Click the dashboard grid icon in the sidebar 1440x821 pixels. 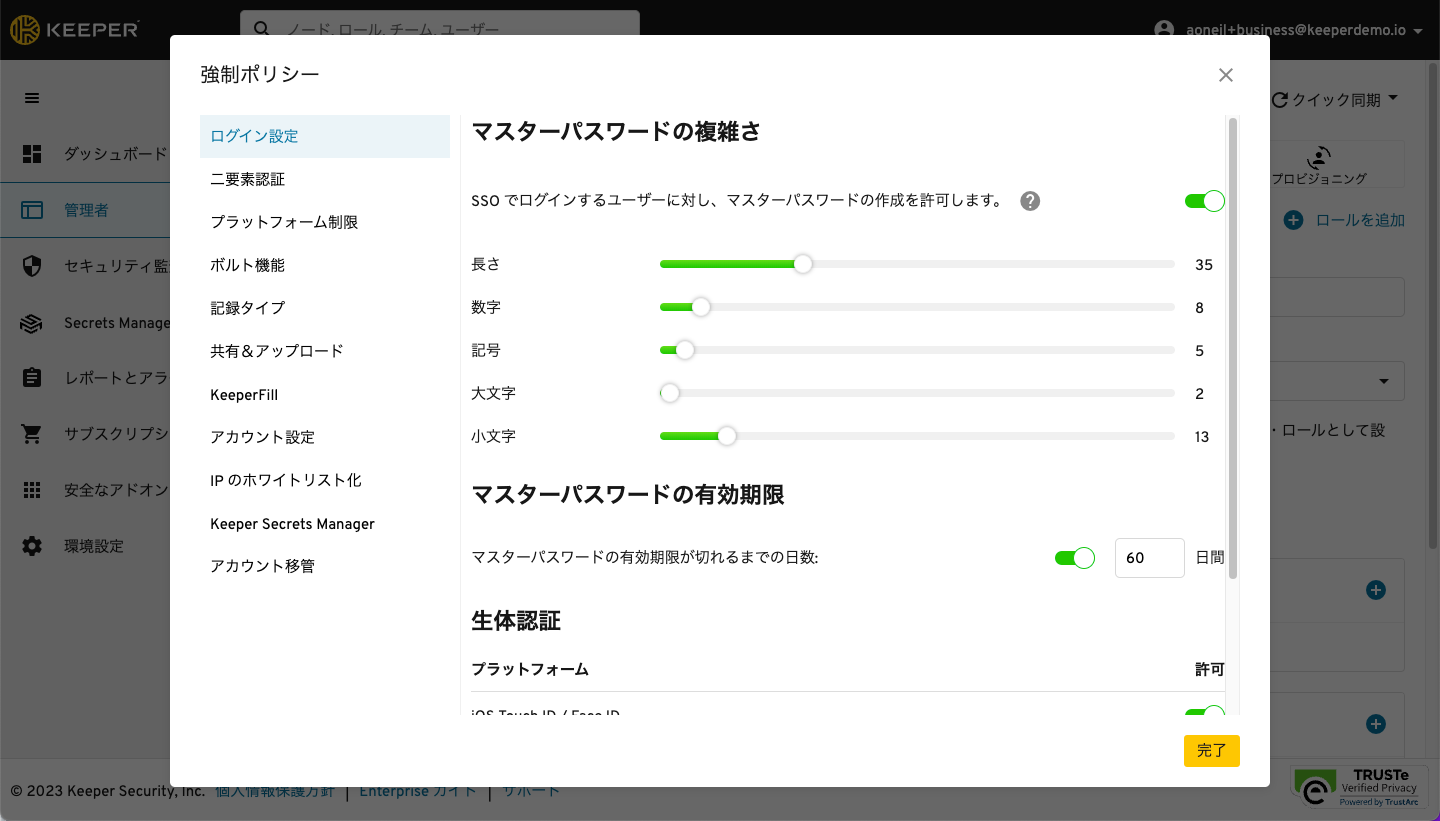[x=32, y=154]
